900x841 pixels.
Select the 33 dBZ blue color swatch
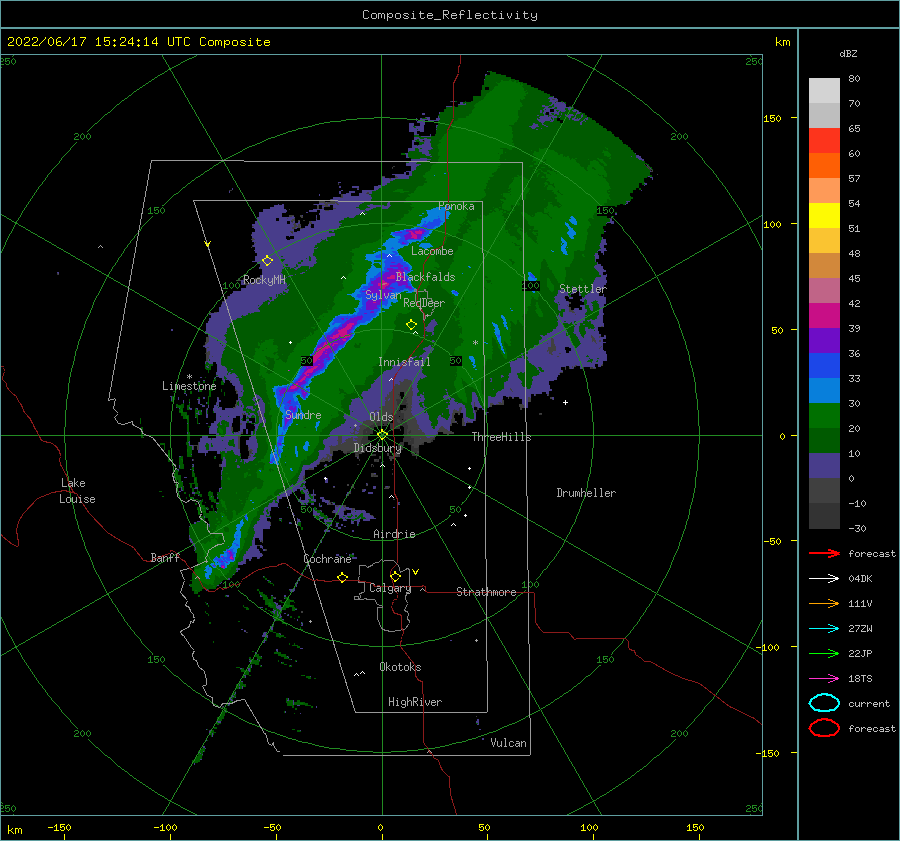coord(824,390)
